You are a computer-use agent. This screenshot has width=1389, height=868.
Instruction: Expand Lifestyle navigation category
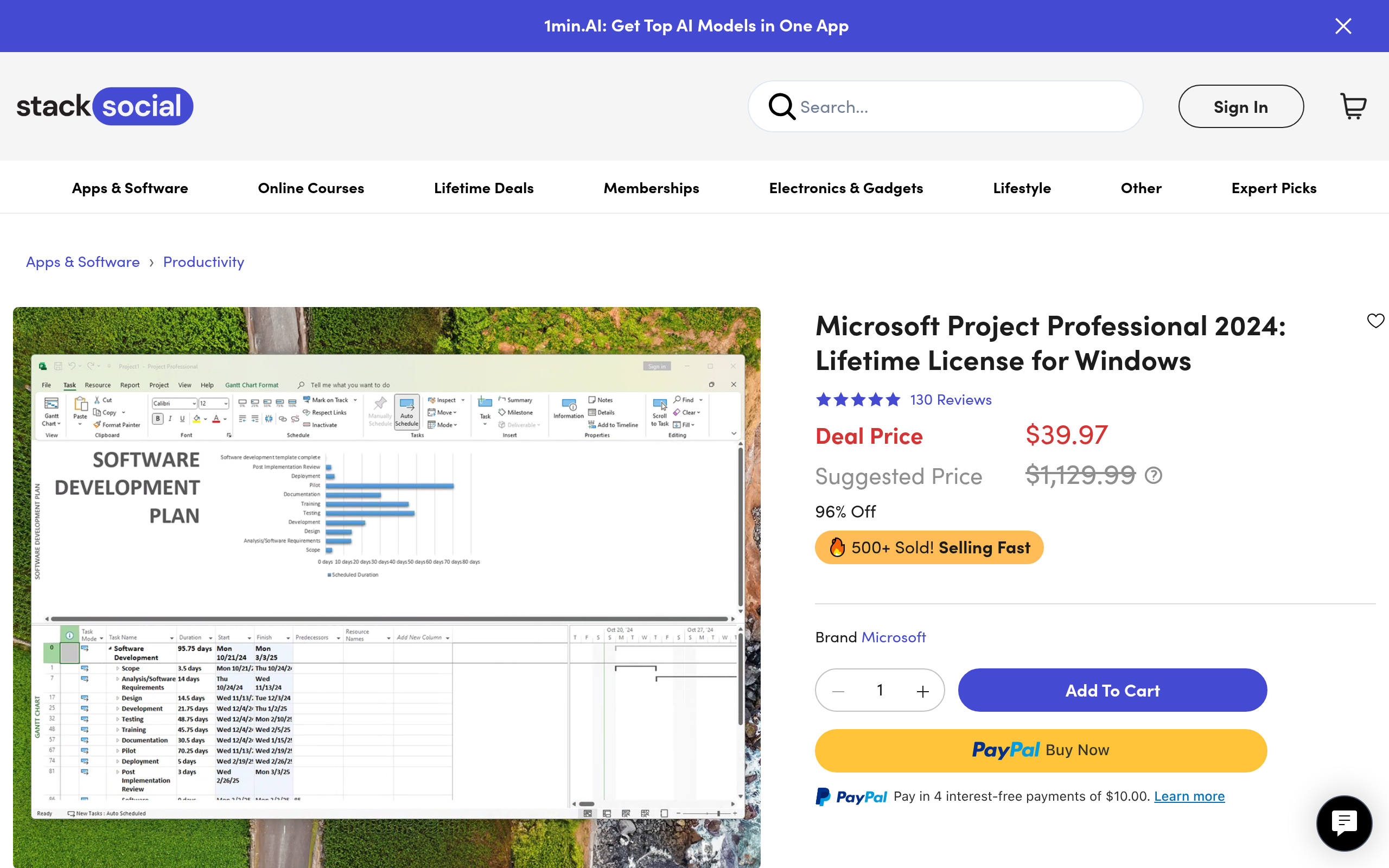1022,188
